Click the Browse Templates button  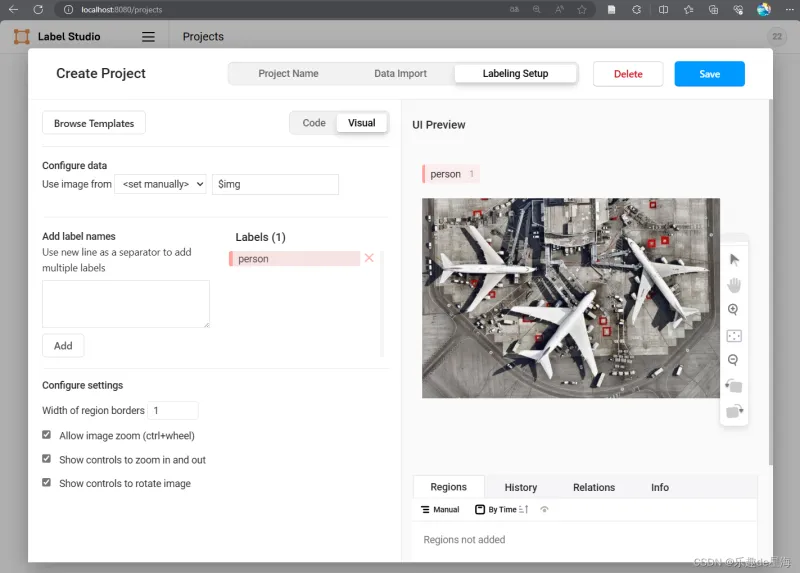pos(94,123)
